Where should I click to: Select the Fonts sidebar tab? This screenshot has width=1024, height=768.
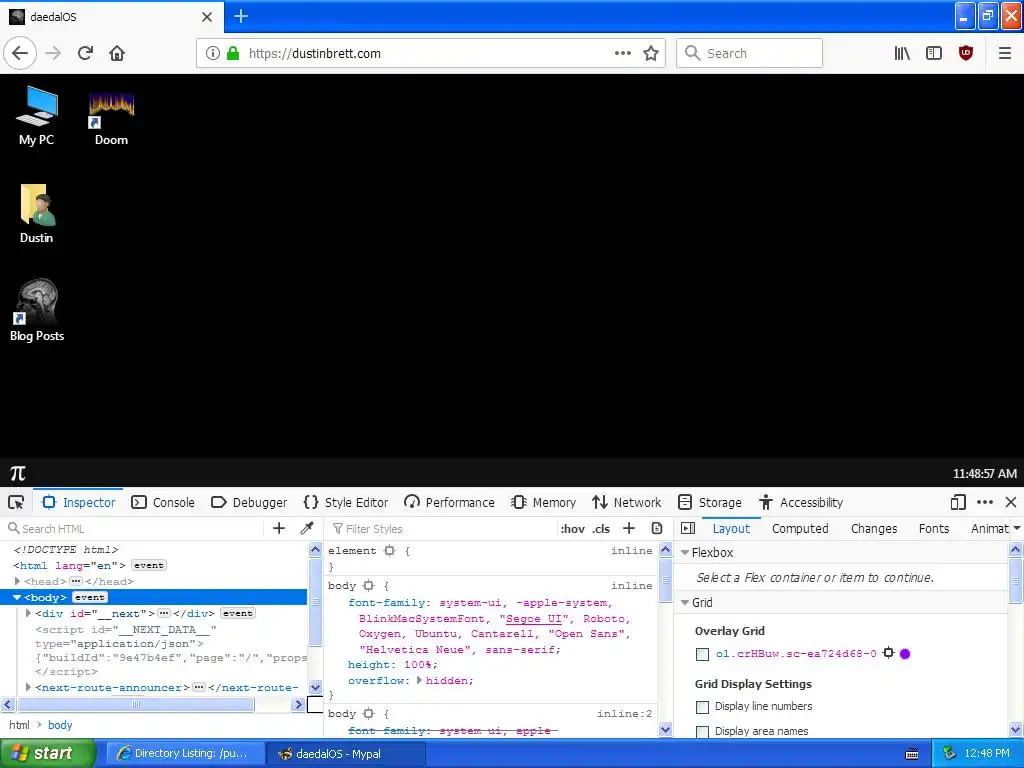point(934,528)
